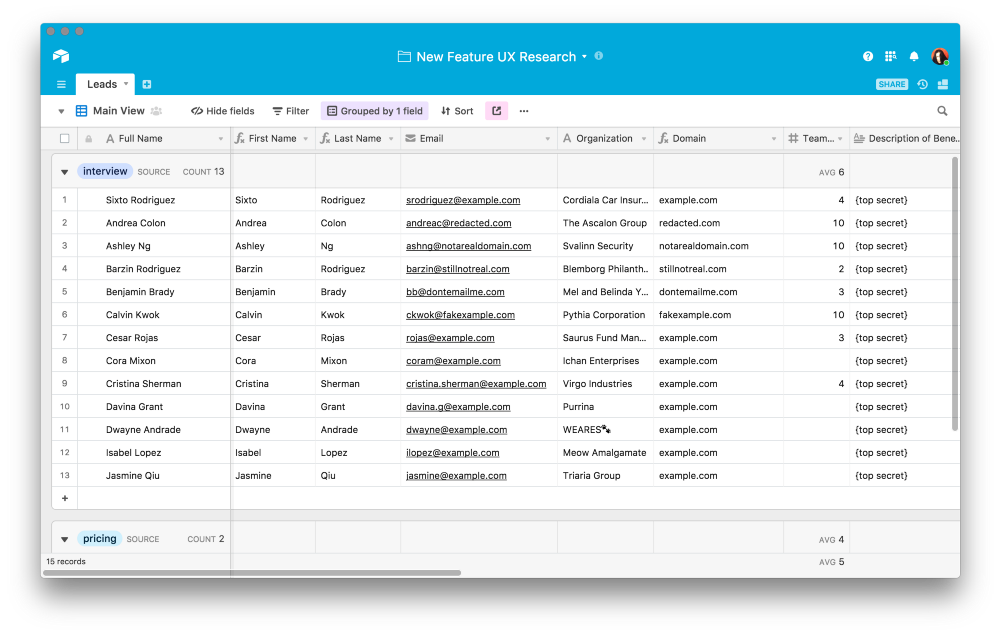Screen dimensions: 1000x635
Task: Open the help menu question mark icon
Action: click(867, 57)
